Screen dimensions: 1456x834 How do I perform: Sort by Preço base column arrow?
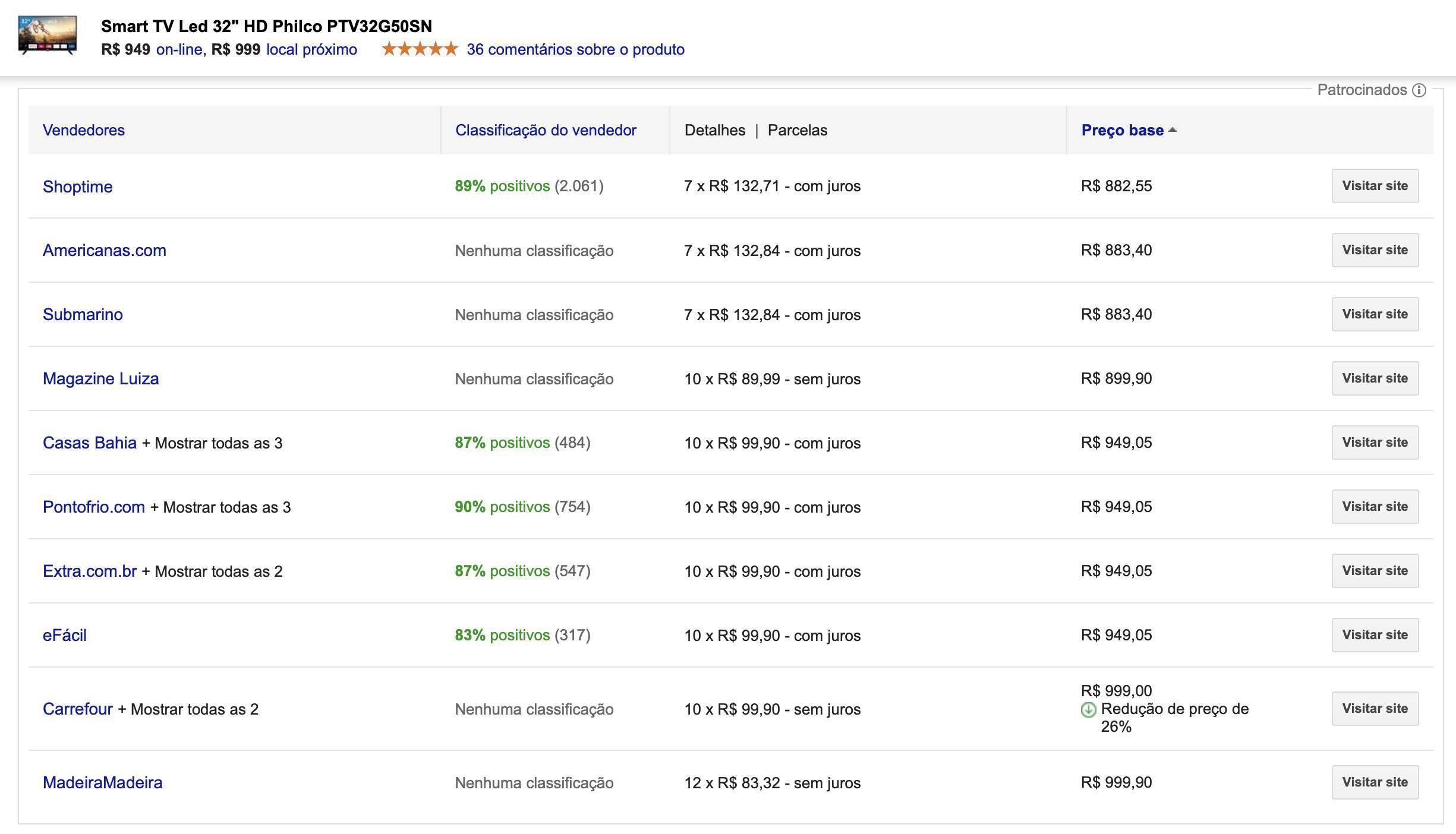(1172, 130)
